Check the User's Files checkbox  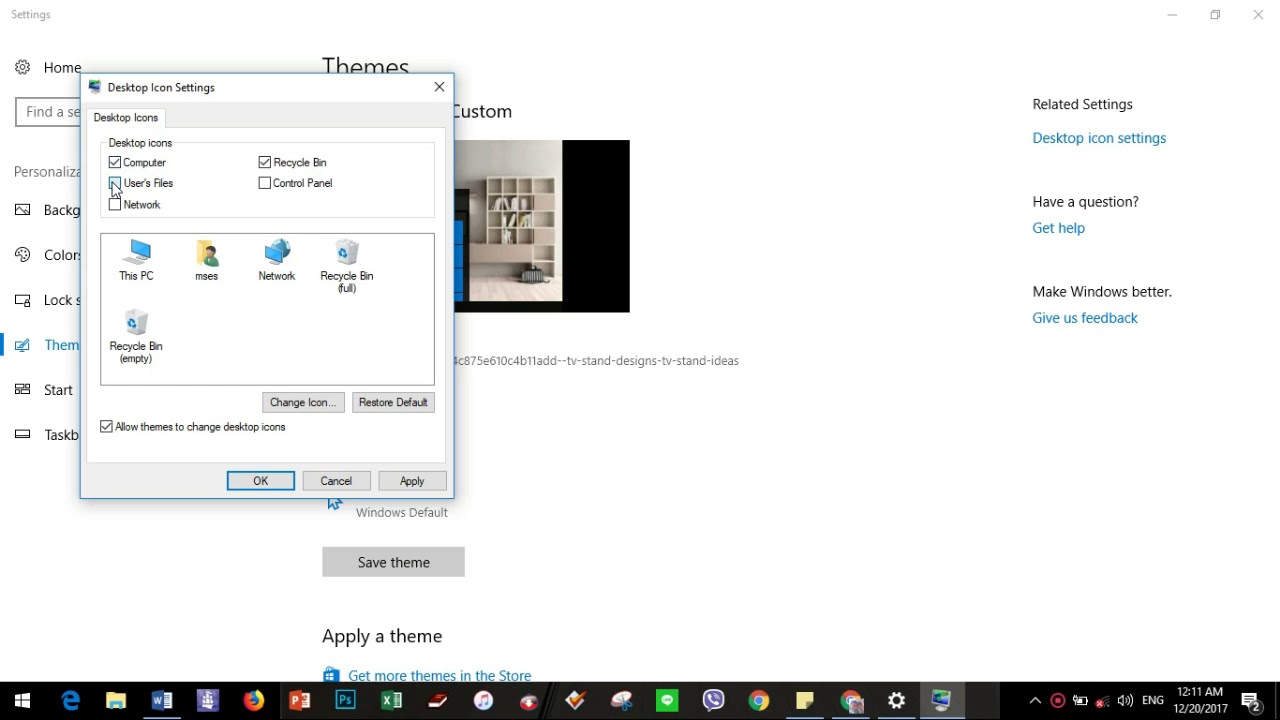(115, 183)
